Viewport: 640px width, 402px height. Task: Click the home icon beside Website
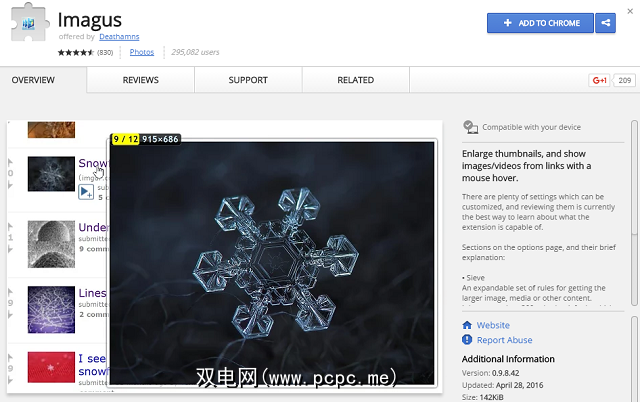(467, 325)
